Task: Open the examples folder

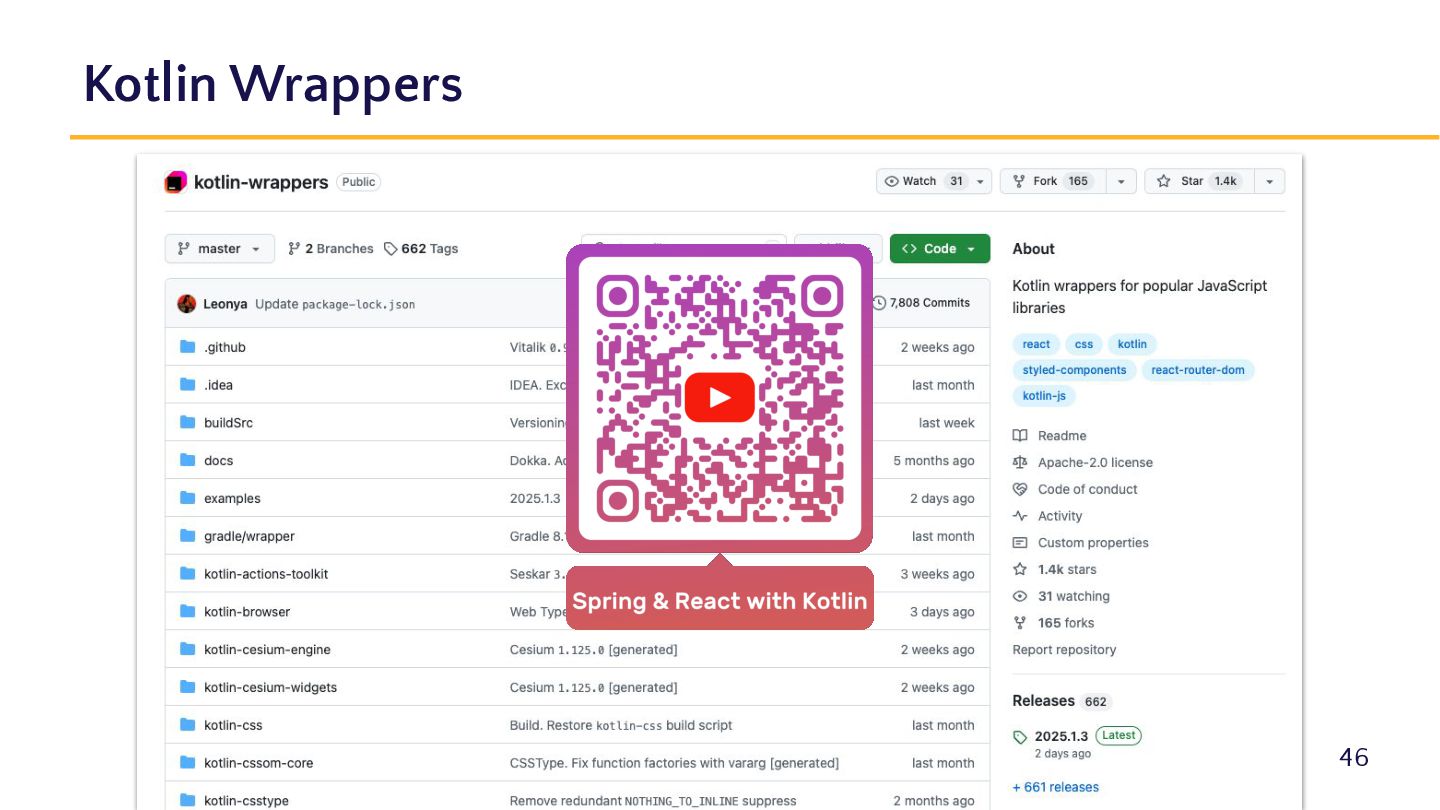Action: 232,499
